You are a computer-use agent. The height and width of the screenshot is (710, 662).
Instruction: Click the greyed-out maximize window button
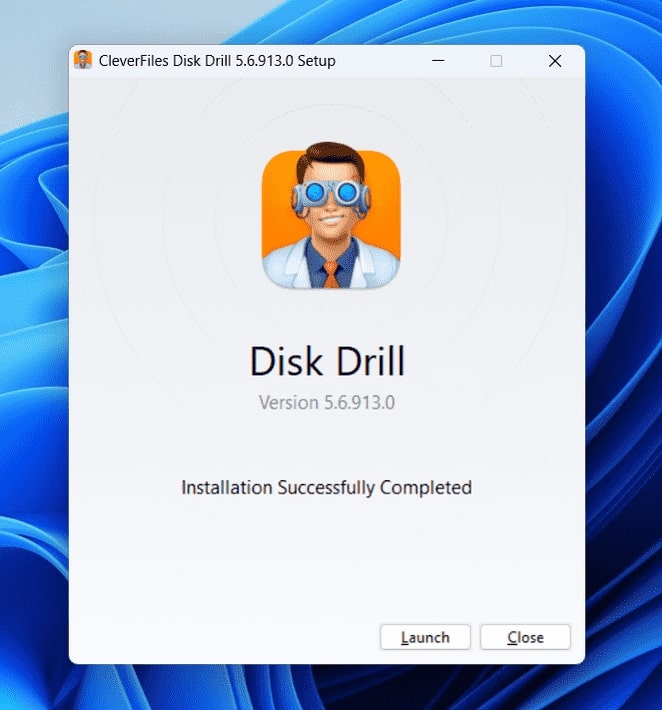(496, 61)
